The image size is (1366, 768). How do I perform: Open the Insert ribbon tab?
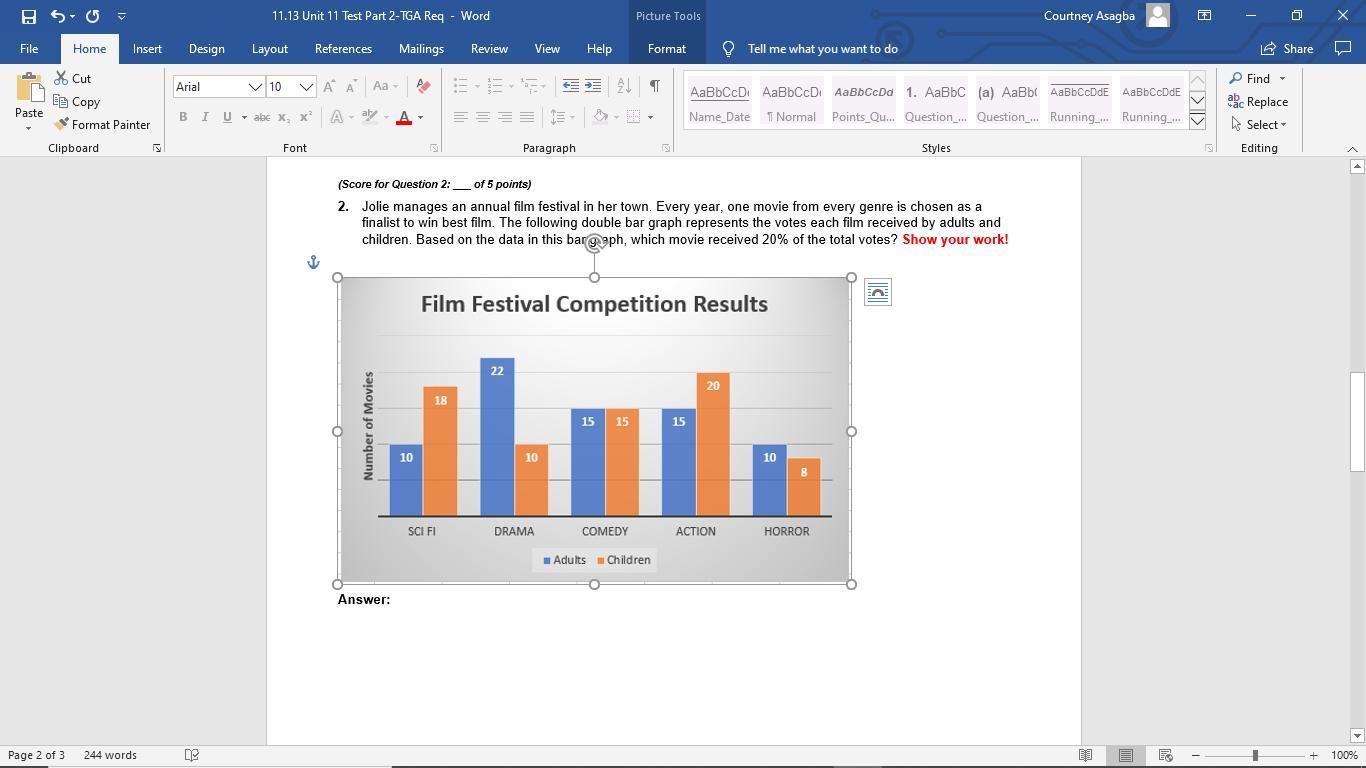coord(147,49)
